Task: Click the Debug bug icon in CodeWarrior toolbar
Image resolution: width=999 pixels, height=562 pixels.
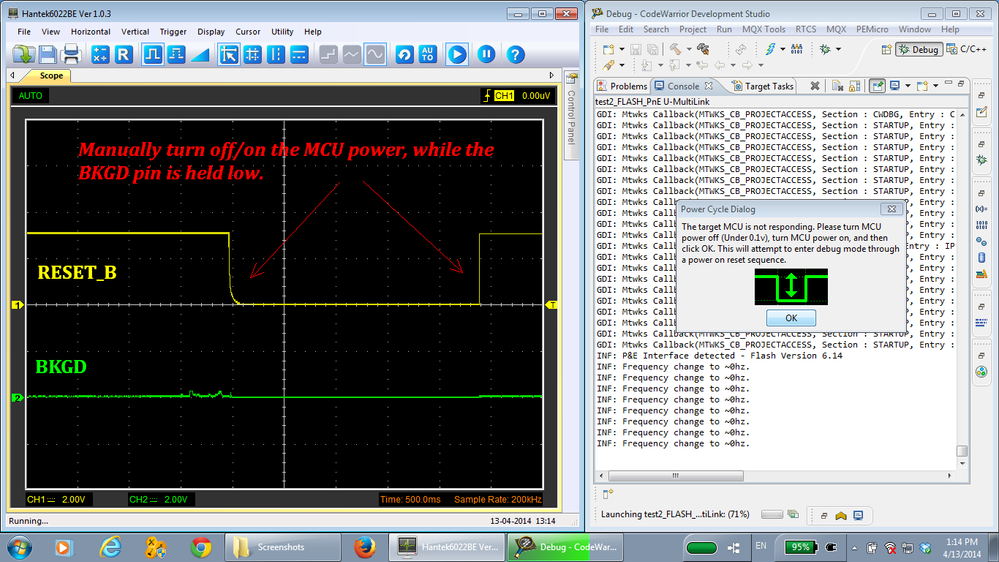Action: tap(826, 49)
